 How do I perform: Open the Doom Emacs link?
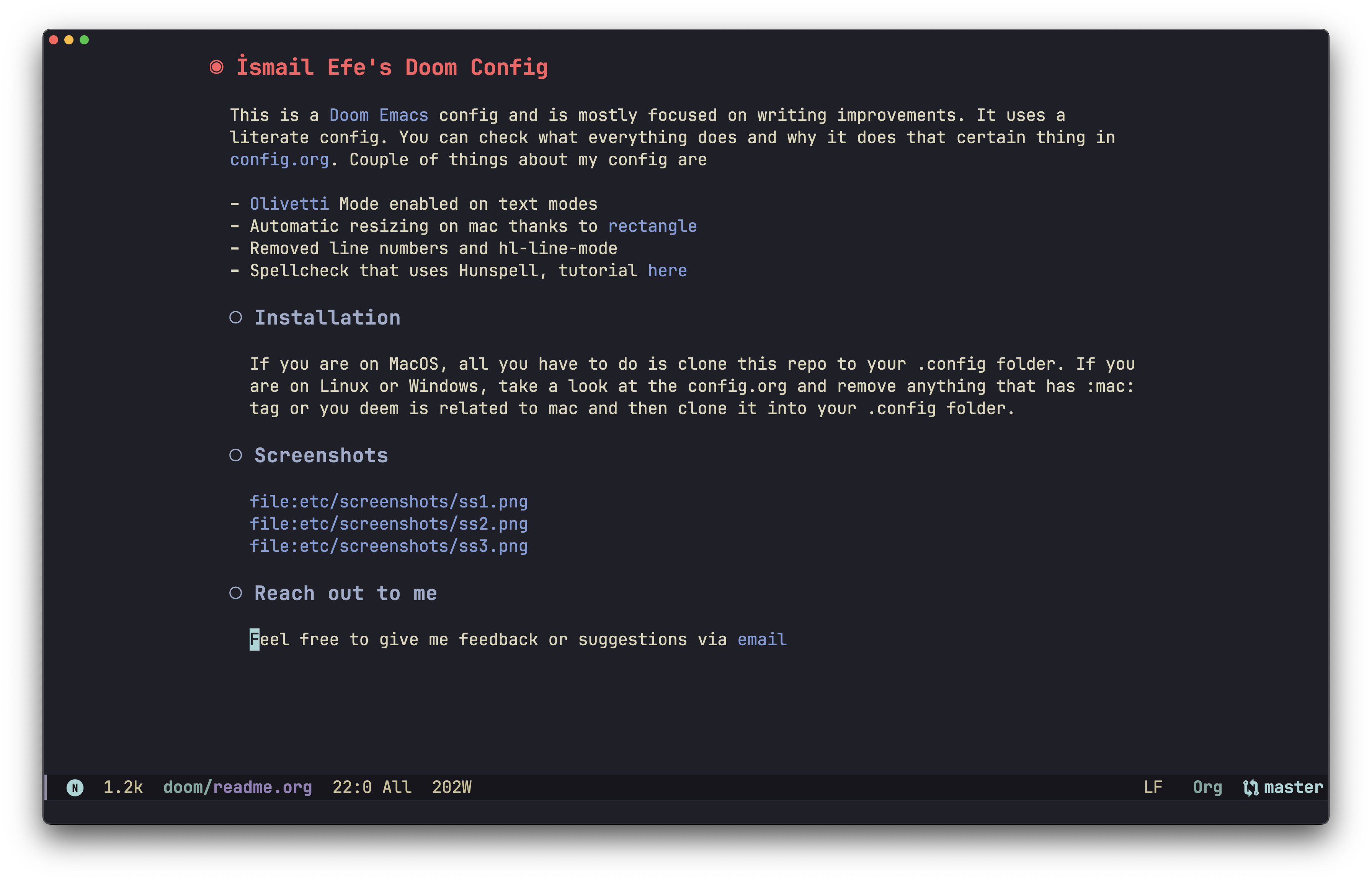(x=378, y=116)
